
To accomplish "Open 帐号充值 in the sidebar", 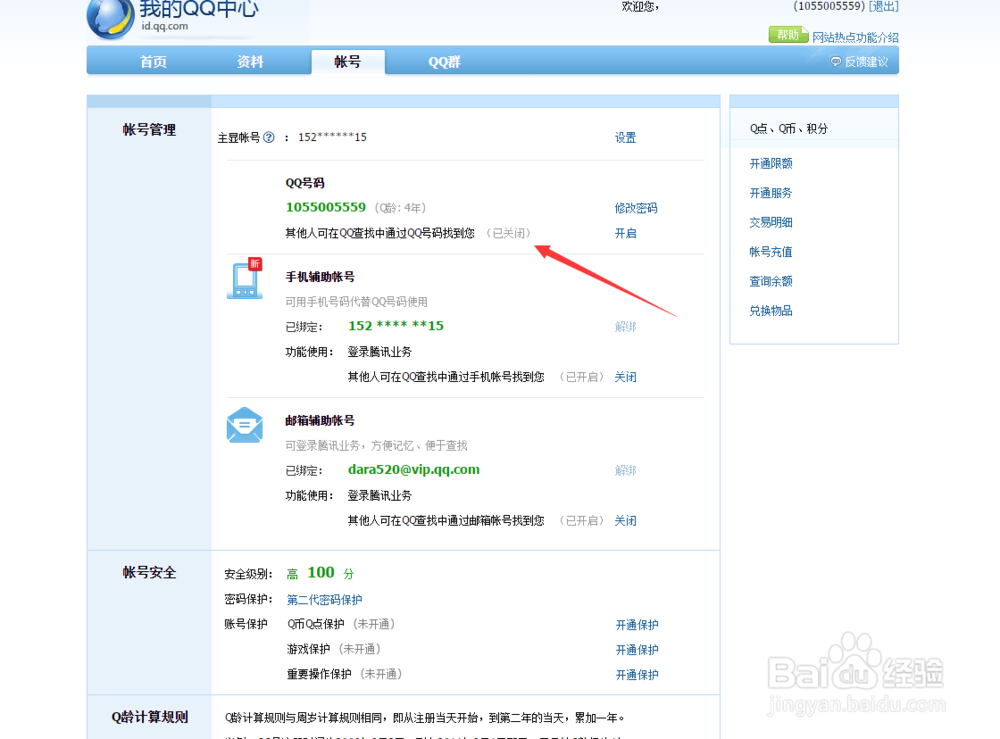I will tap(770, 252).
